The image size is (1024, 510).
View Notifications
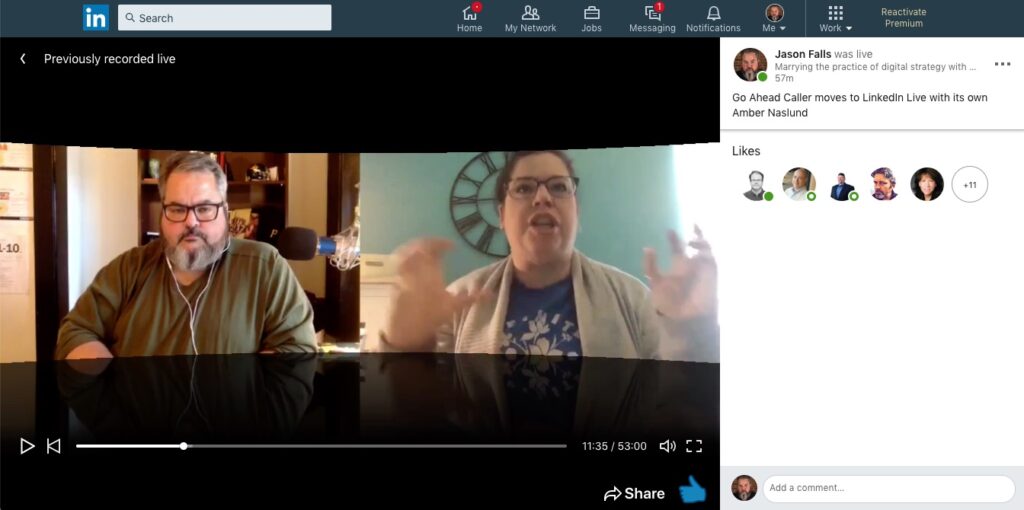[713, 18]
